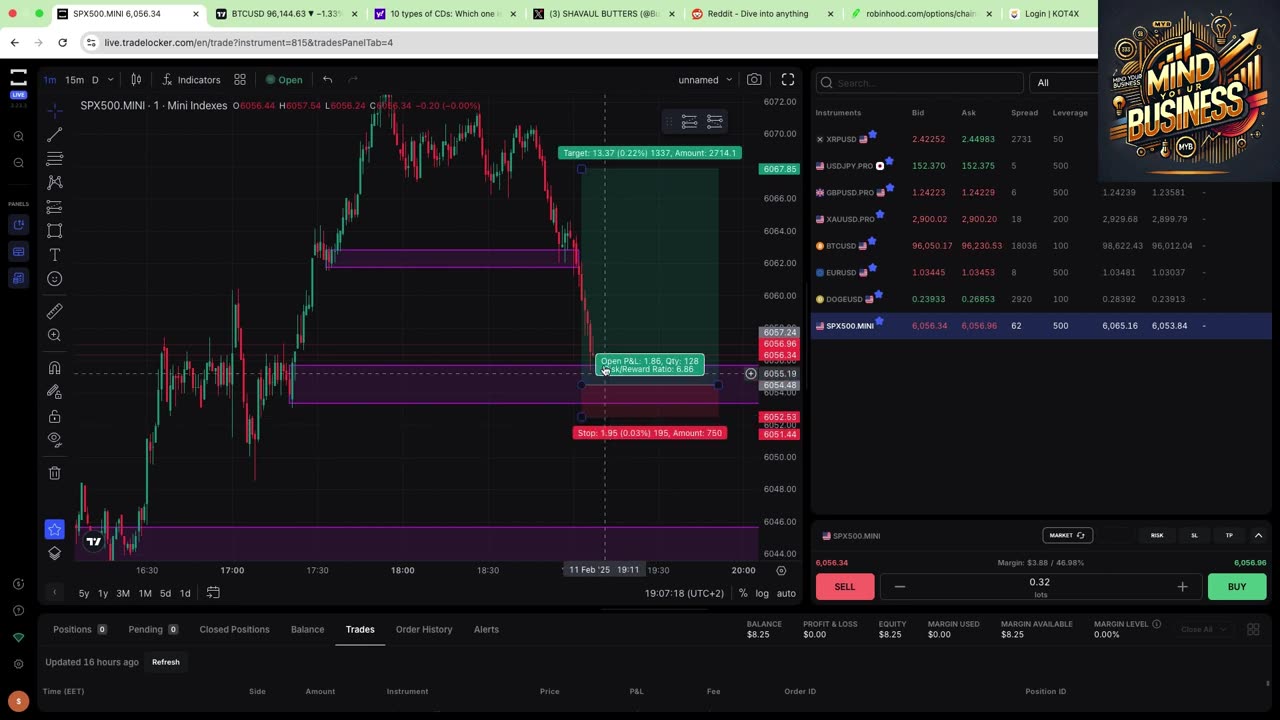This screenshot has height=720, width=1280.
Task: Set the chart range to 5y
Action: [x=84, y=594]
